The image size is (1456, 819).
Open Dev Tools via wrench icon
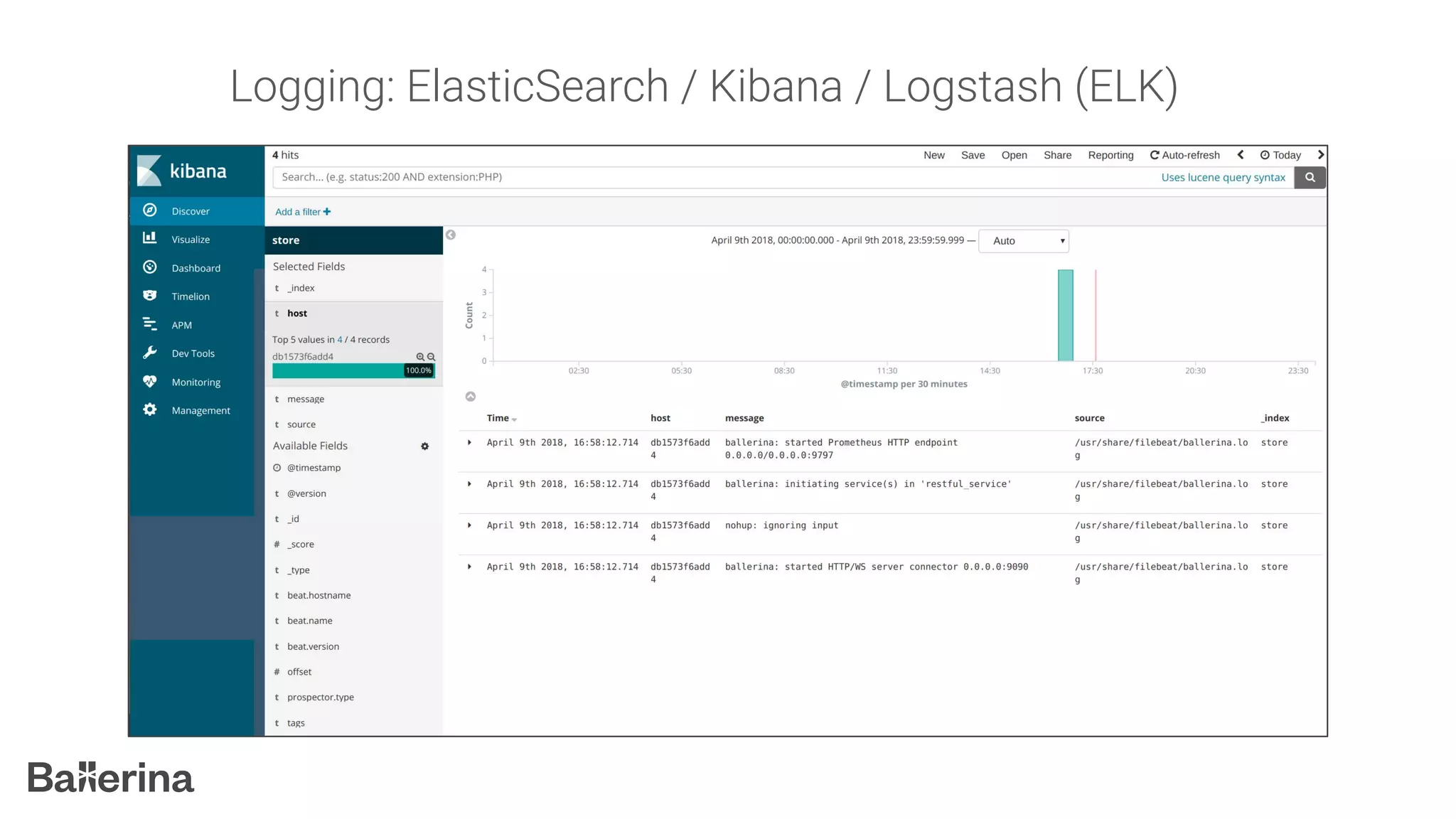(x=149, y=353)
